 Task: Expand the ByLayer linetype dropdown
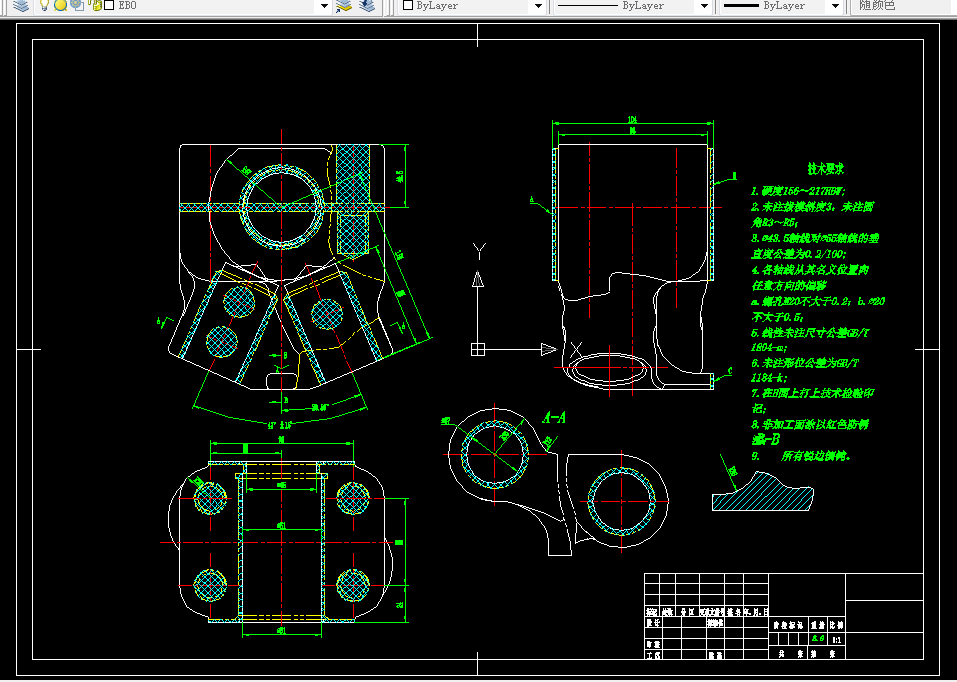pos(704,6)
